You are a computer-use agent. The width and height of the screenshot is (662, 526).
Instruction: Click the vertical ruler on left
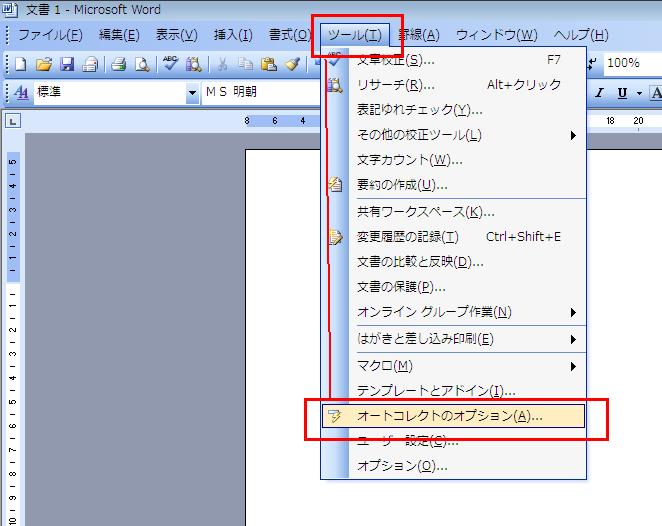tap(13, 338)
